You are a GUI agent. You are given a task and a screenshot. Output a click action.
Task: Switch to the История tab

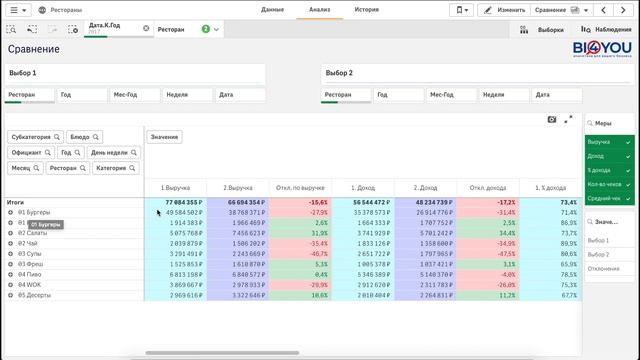(367, 9)
